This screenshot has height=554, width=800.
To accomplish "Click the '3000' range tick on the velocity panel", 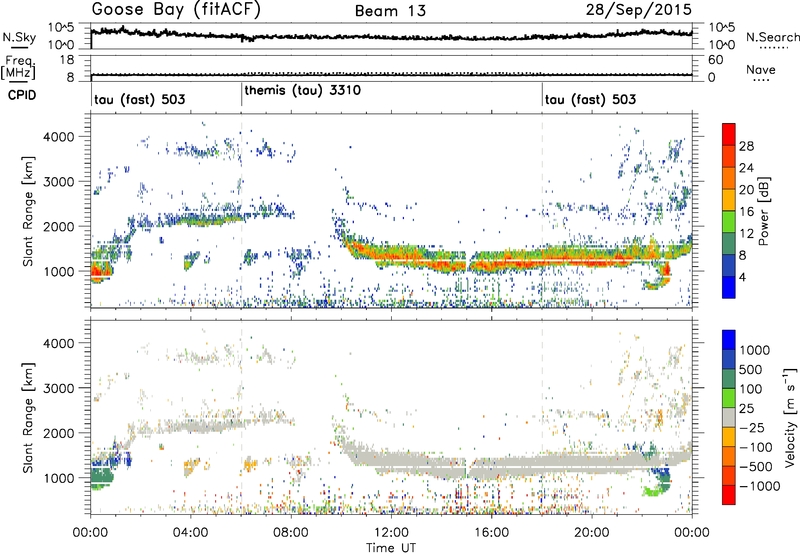I will (x=59, y=388).
